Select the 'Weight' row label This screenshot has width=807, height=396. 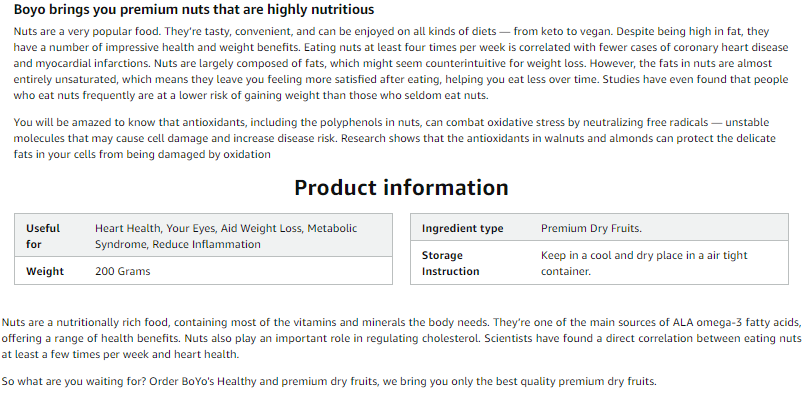pyautogui.click(x=45, y=271)
